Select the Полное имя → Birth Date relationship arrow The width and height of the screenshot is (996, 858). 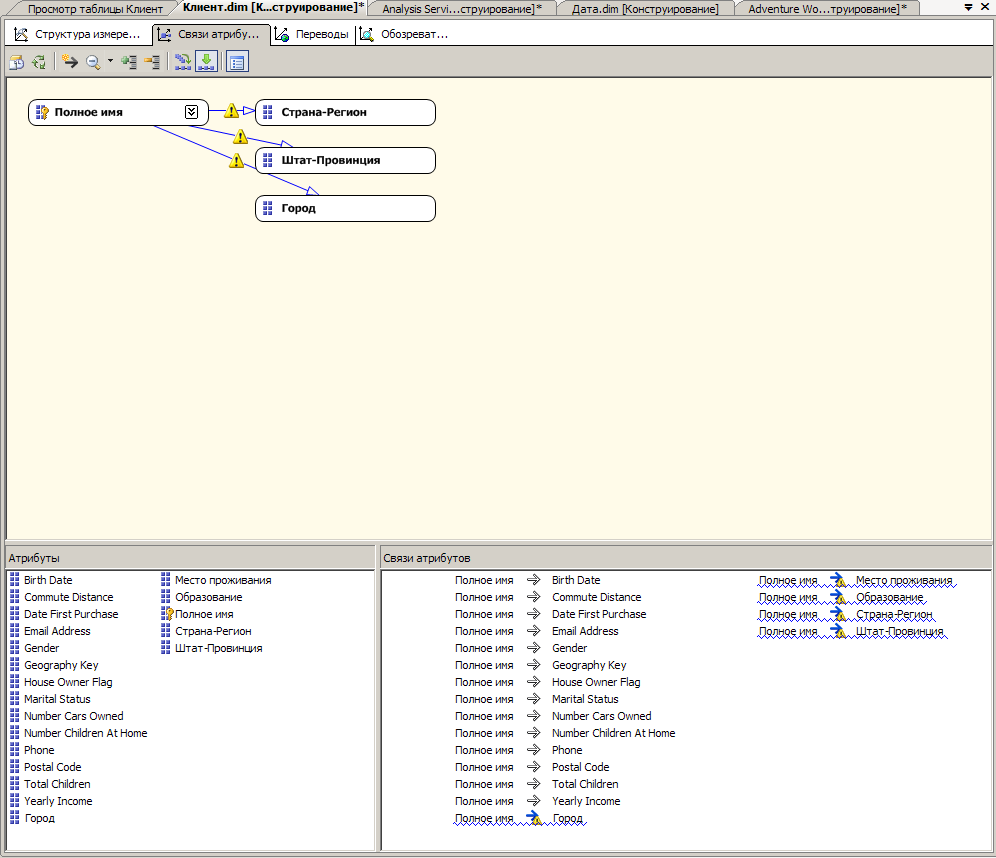(x=533, y=580)
